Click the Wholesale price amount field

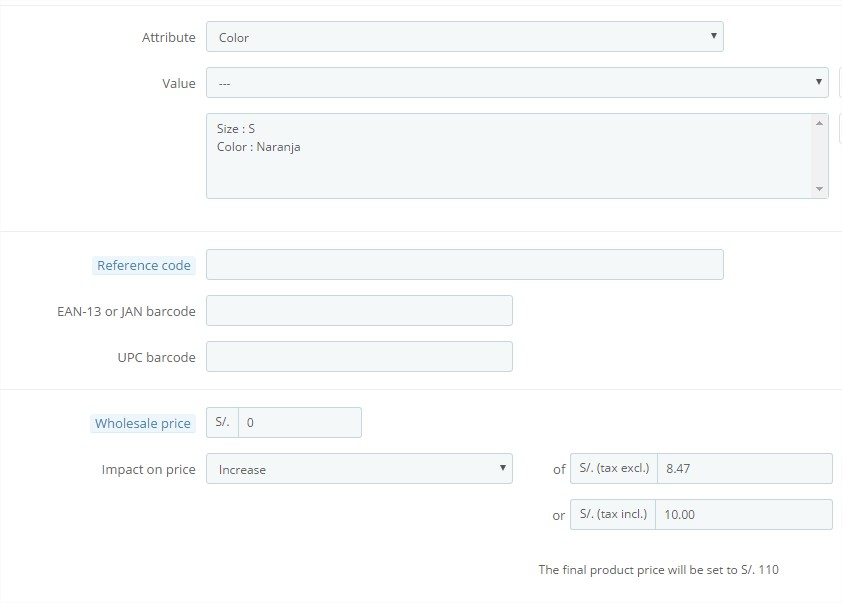300,423
